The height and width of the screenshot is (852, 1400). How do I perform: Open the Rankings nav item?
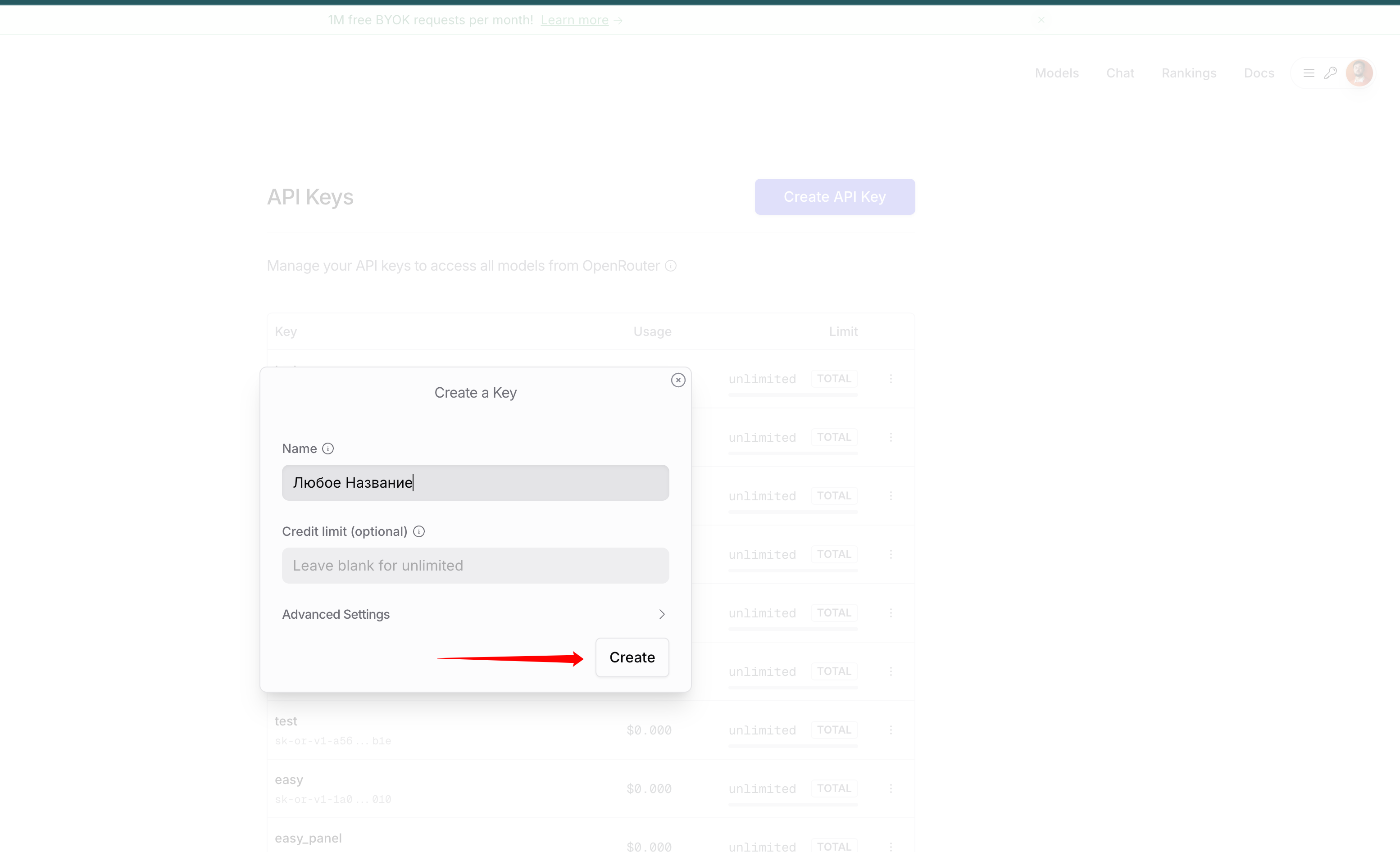click(1189, 73)
